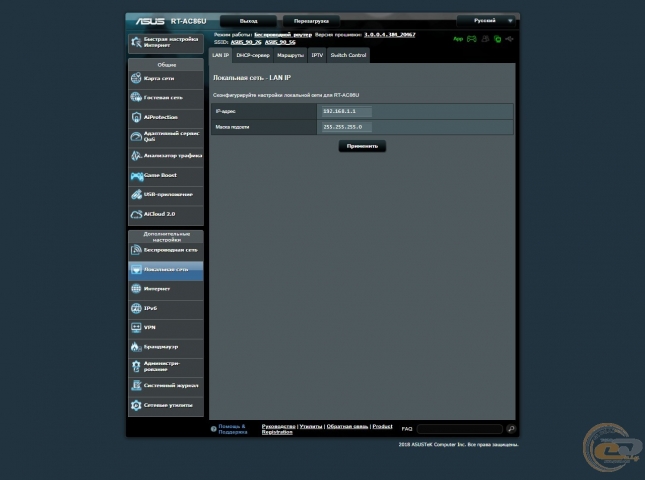The image size is (645, 480).
Task: Switch to the DHCP-сервер tab
Action: pyautogui.click(x=253, y=56)
